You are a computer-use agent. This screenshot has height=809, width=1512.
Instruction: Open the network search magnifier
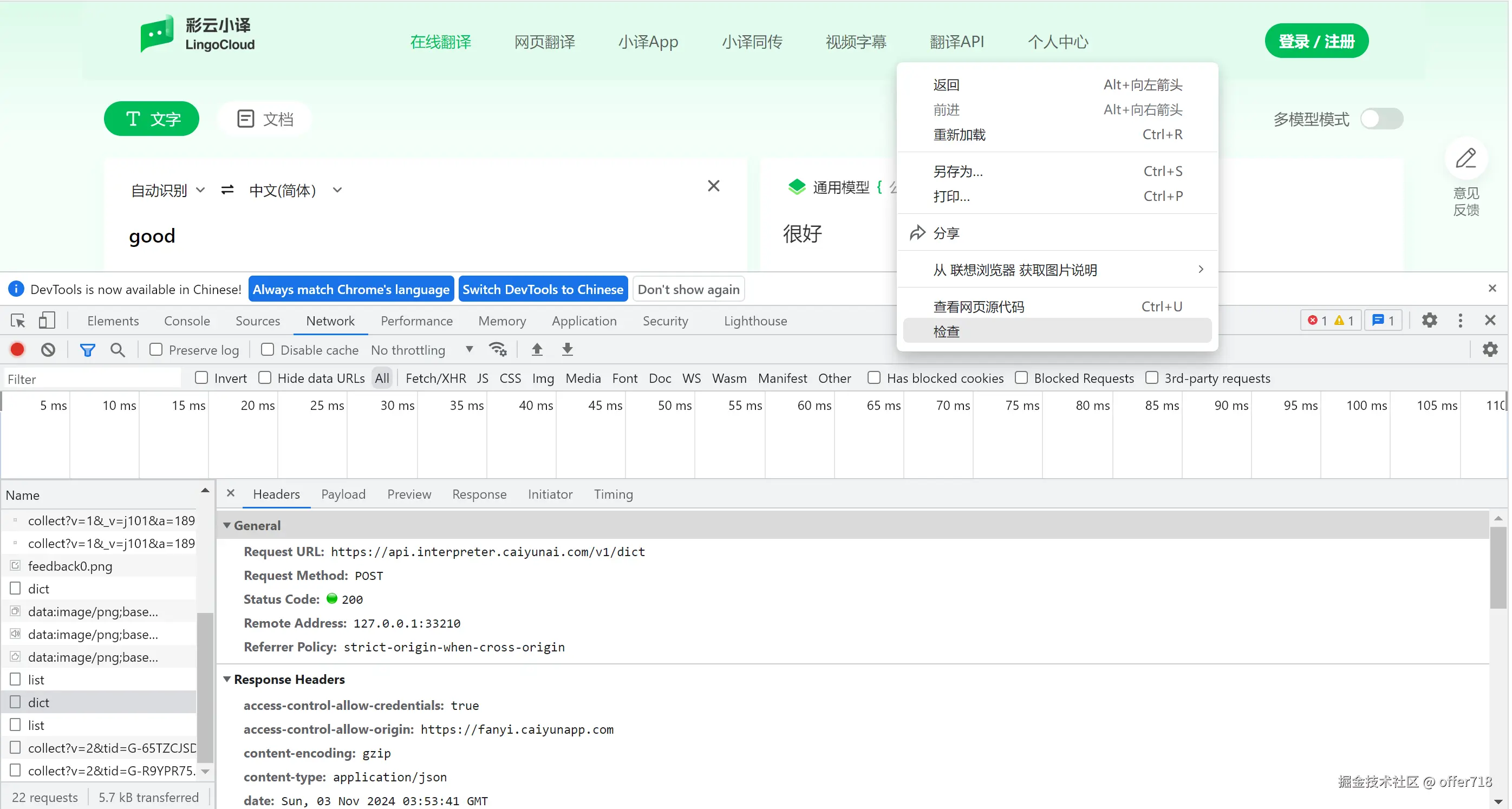tap(118, 350)
